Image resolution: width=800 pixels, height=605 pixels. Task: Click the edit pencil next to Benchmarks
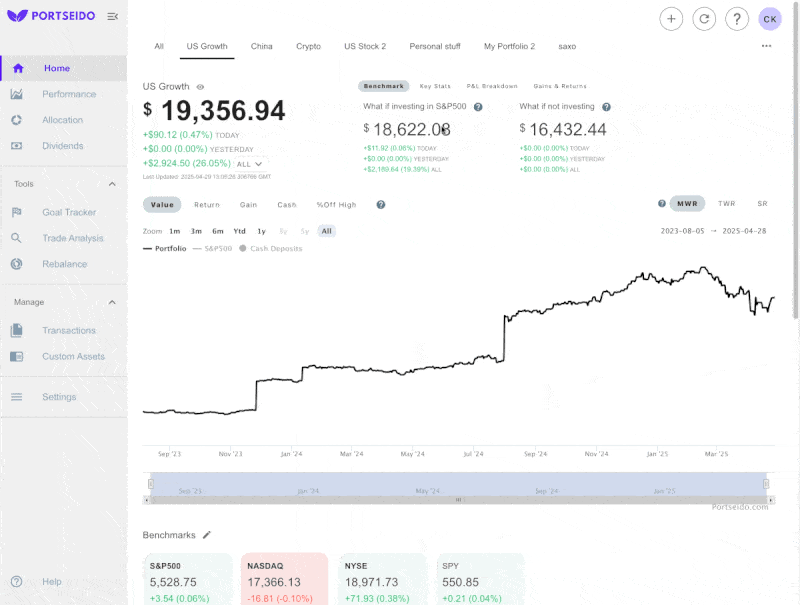(207, 534)
